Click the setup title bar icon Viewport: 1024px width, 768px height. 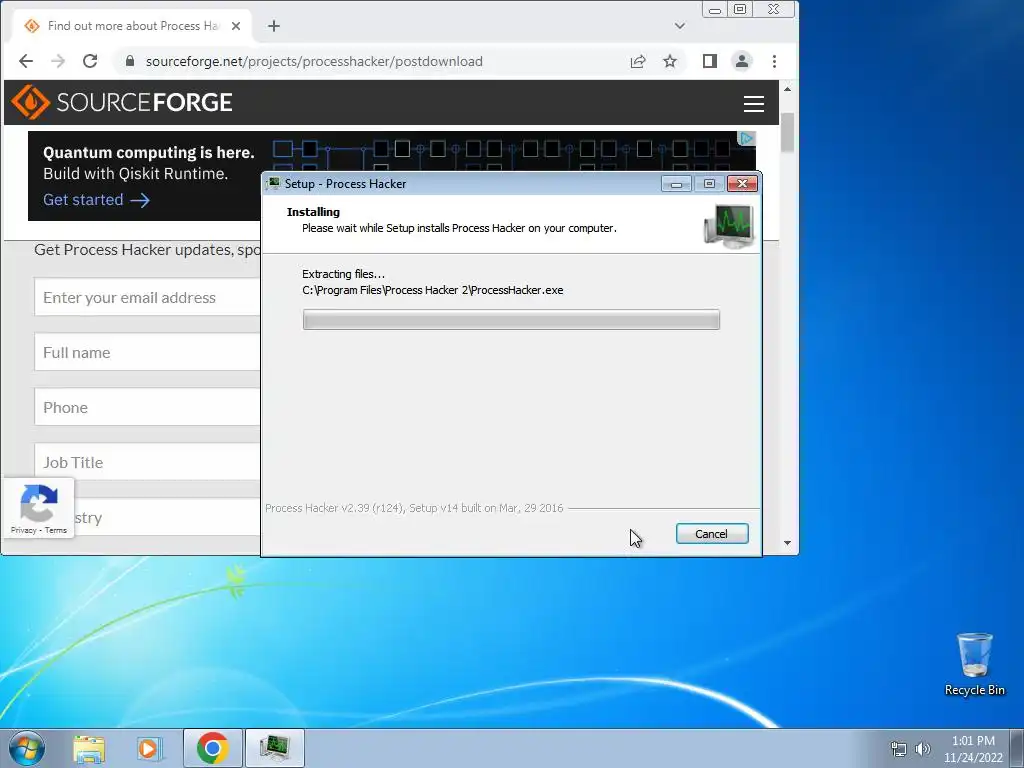pyautogui.click(x=274, y=184)
